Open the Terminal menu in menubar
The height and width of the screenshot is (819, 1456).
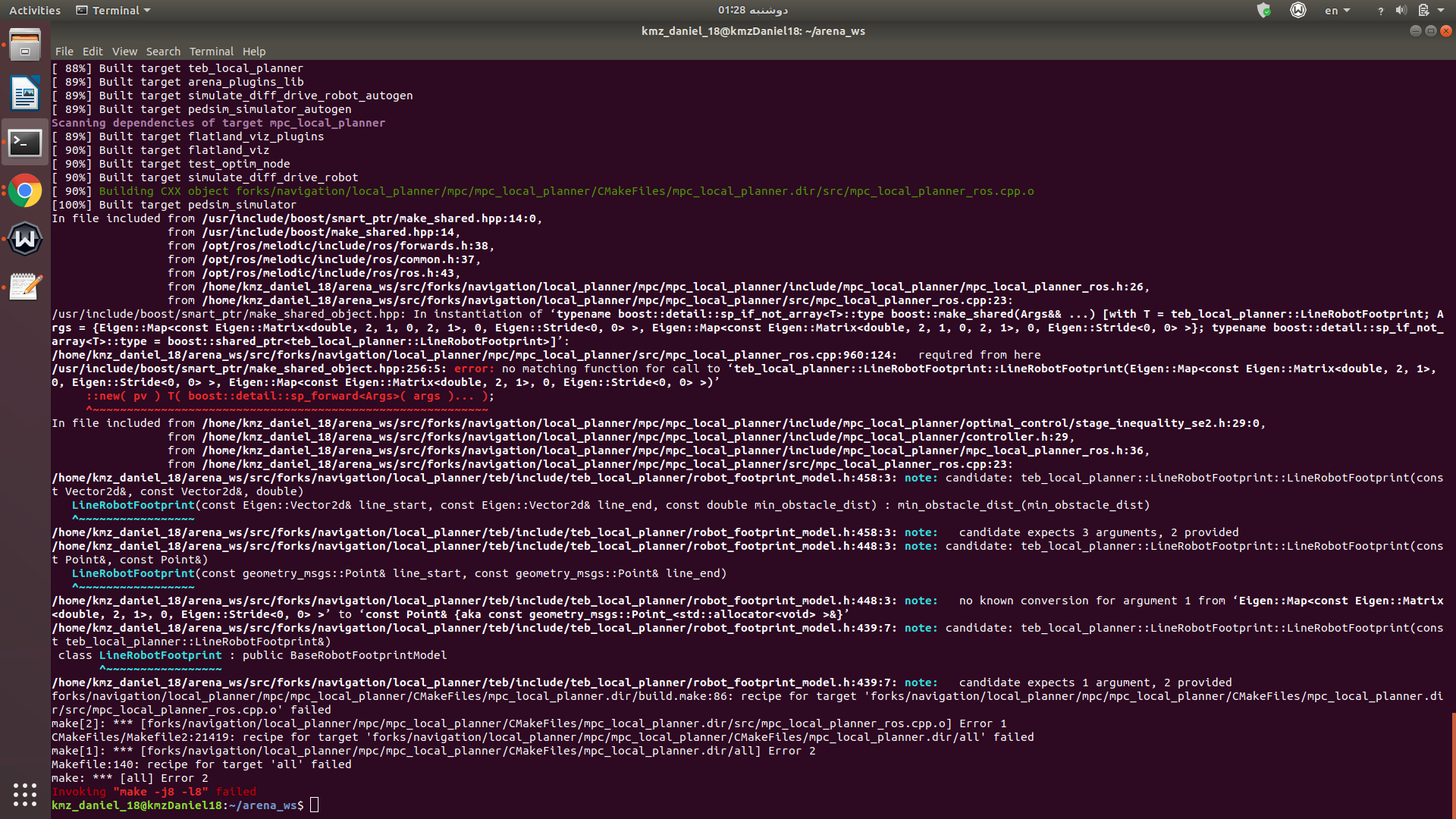coord(211,52)
